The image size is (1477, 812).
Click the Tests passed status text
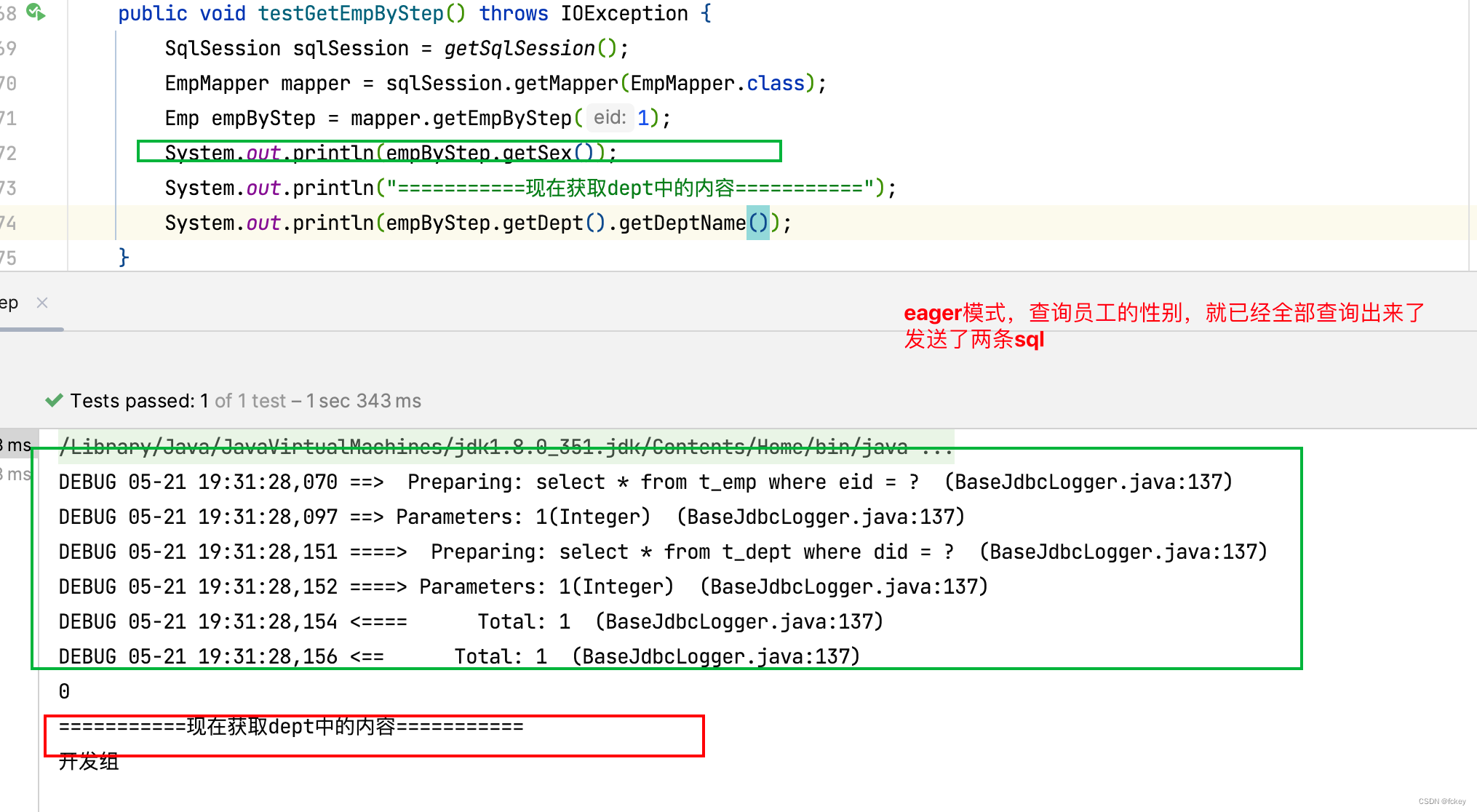pos(246,401)
